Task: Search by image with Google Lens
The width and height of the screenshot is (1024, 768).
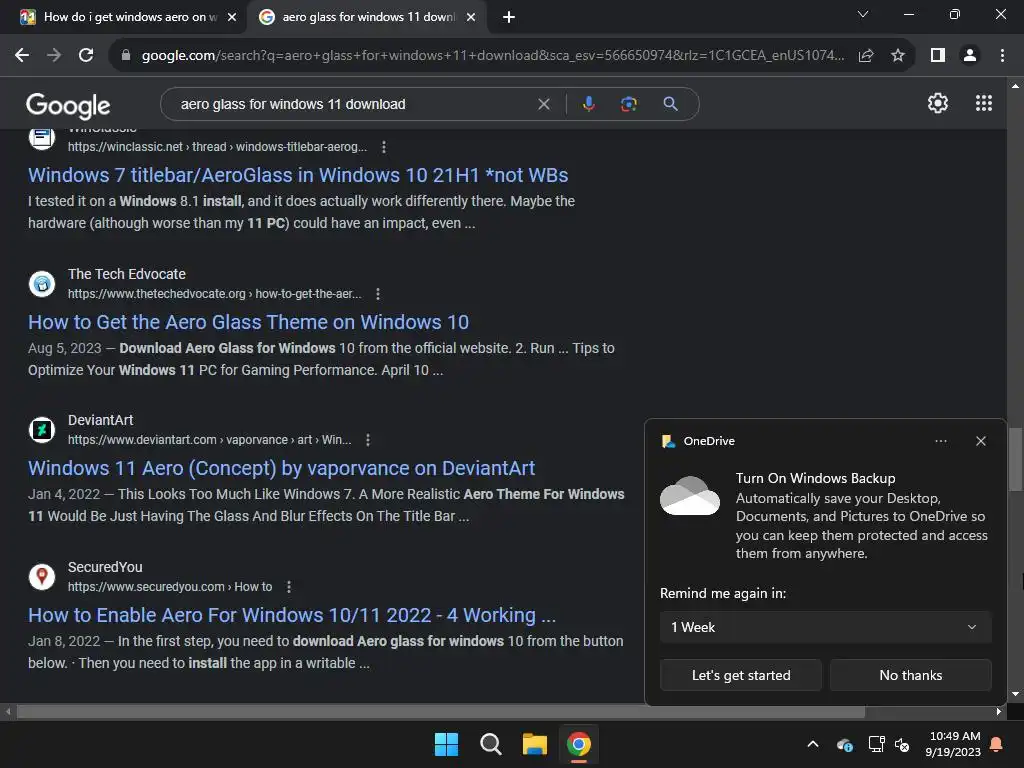Action: [x=628, y=104]
